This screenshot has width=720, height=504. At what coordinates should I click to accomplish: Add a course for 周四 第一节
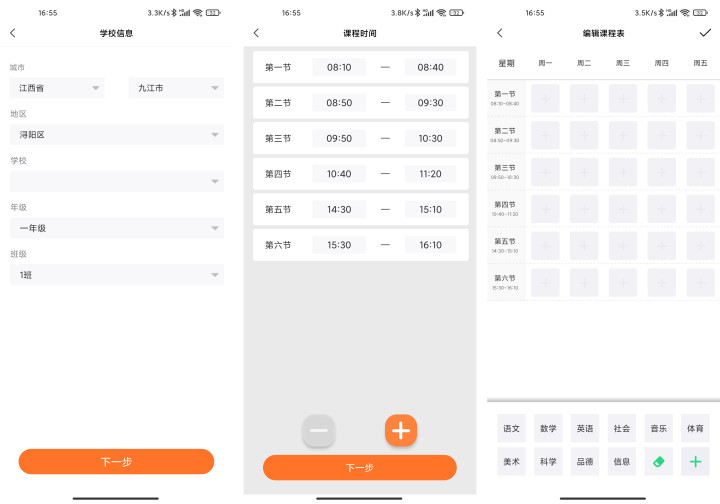click(662, 98)
